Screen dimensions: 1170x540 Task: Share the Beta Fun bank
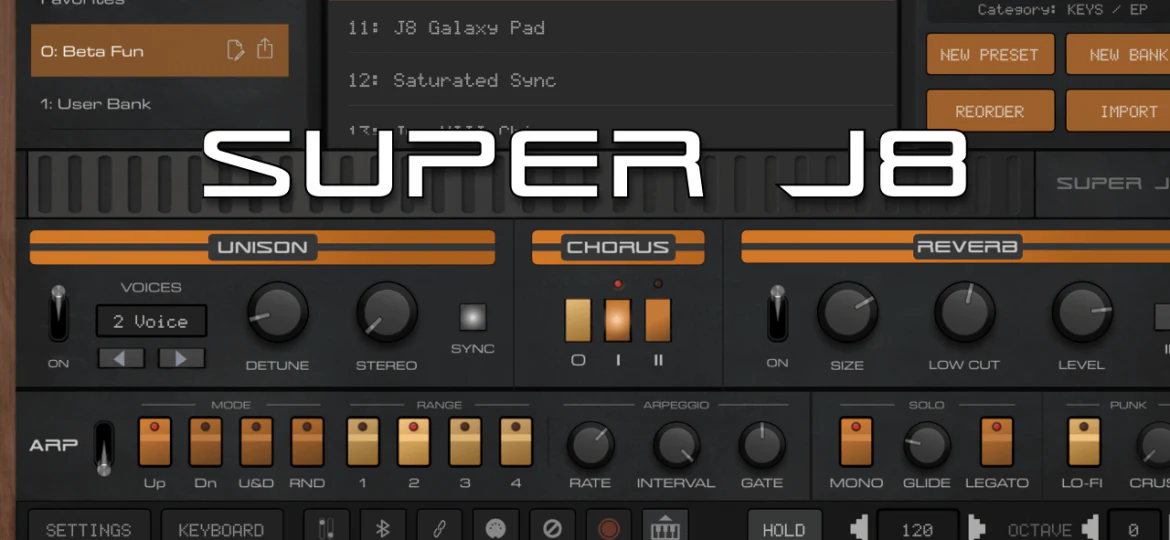265,49
